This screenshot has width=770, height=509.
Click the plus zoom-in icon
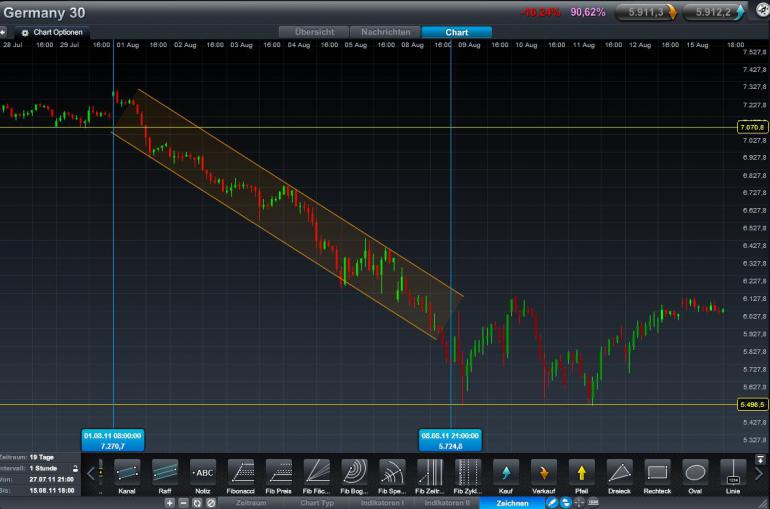tap(169, 503)
